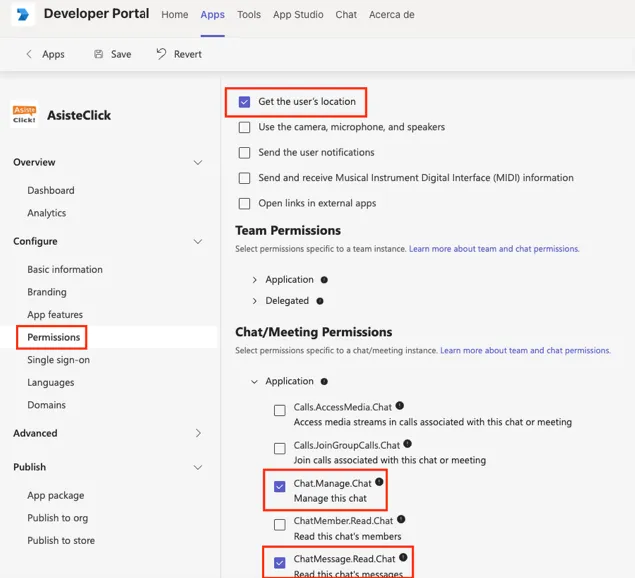This screenshot has height=578, width=635.
Task: Go back to Apps list
Action: pyautogui.click(x=45, y=54)
